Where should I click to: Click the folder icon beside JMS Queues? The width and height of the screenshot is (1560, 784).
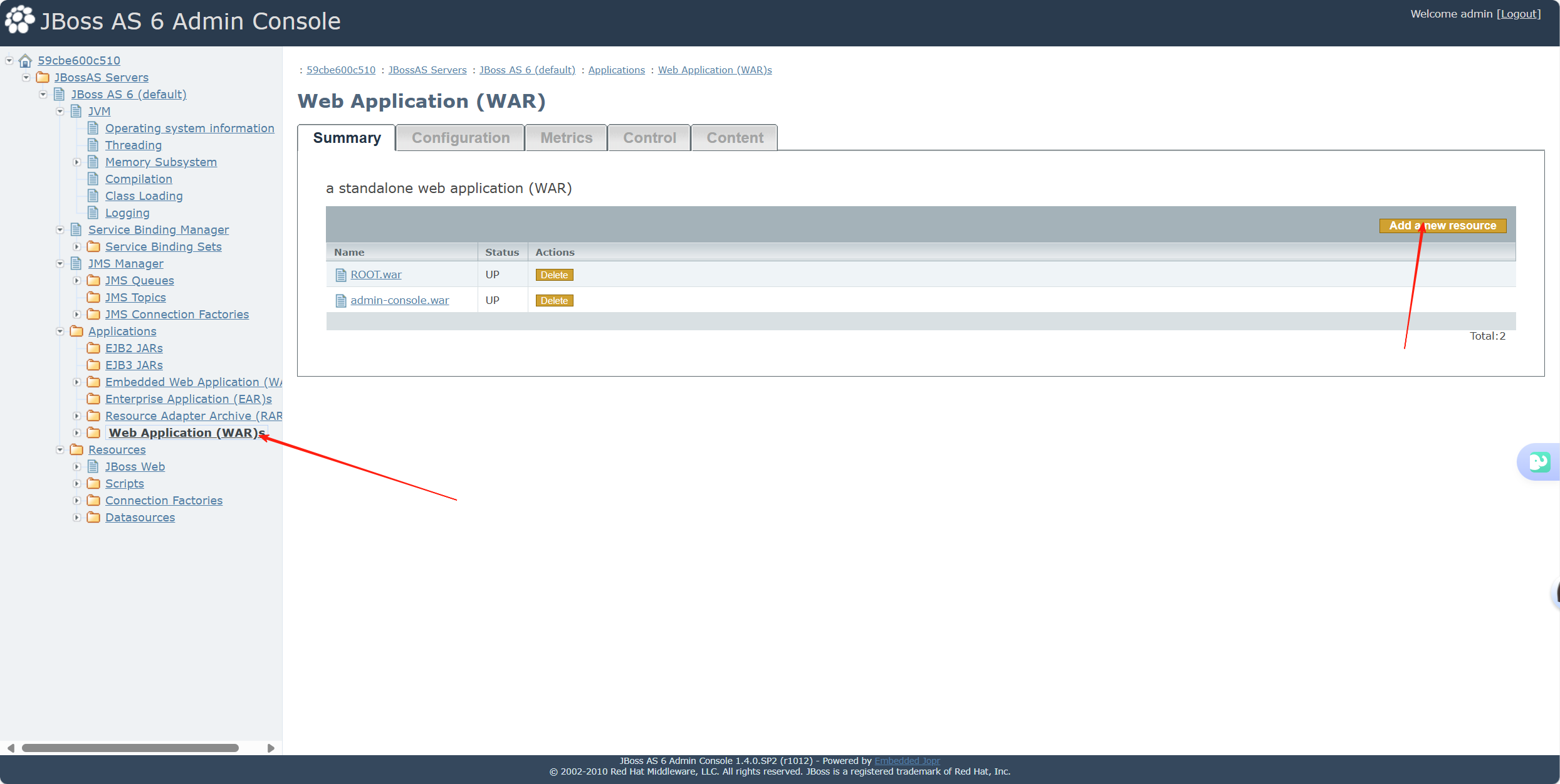pyautogui.click(x=93, y=280)
